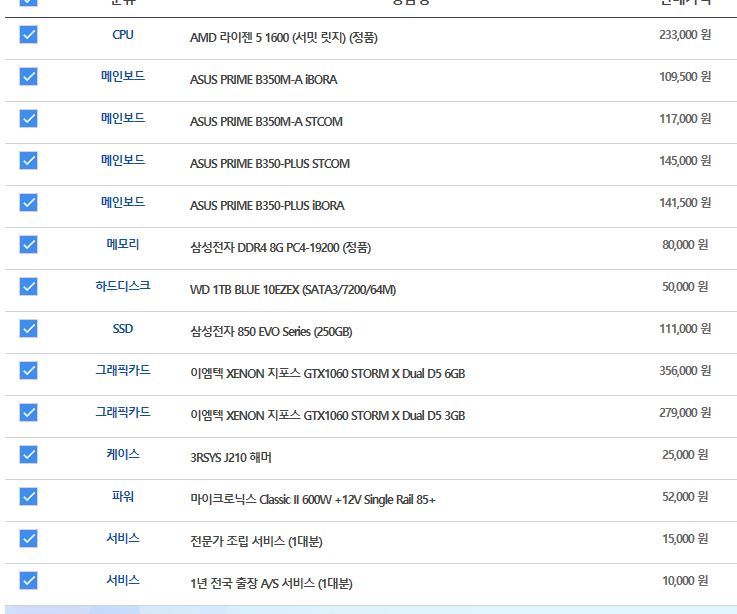This screenshot has width=737, height=614.
Task: Toggle checkbox for ASUS PRIME B350-PLUS iBORA
Action: coord(28,203)
